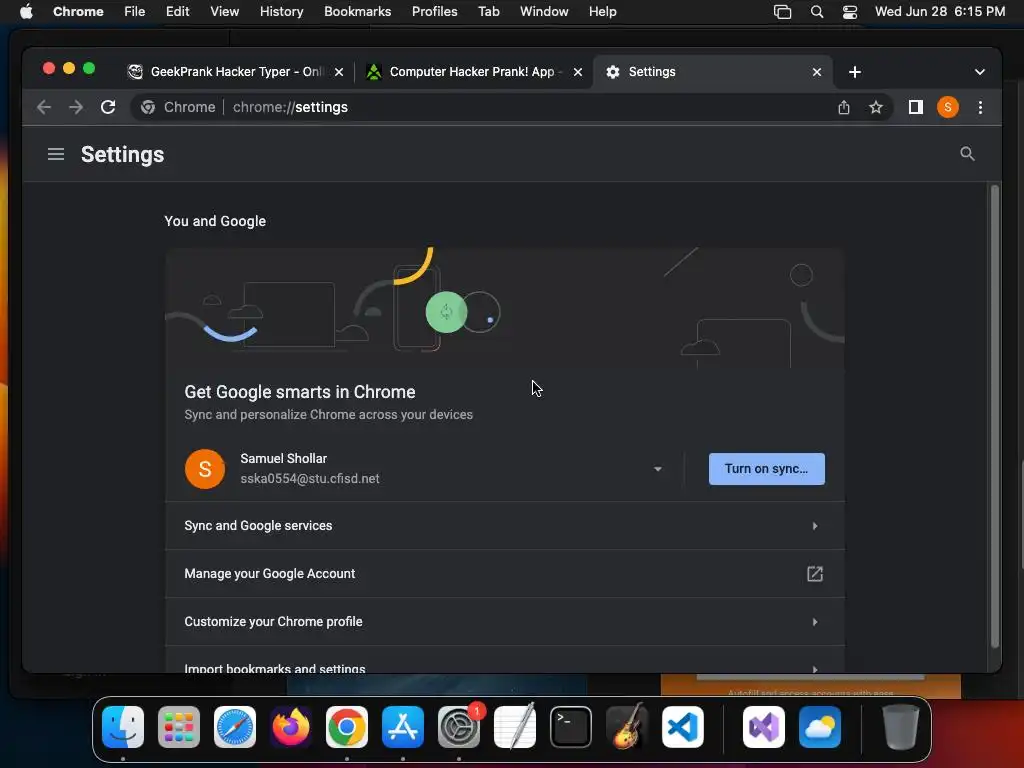The height and width of the screenshot is (768, 1024).
Task: Open the tab search chevron
Action: coord(980,72)
